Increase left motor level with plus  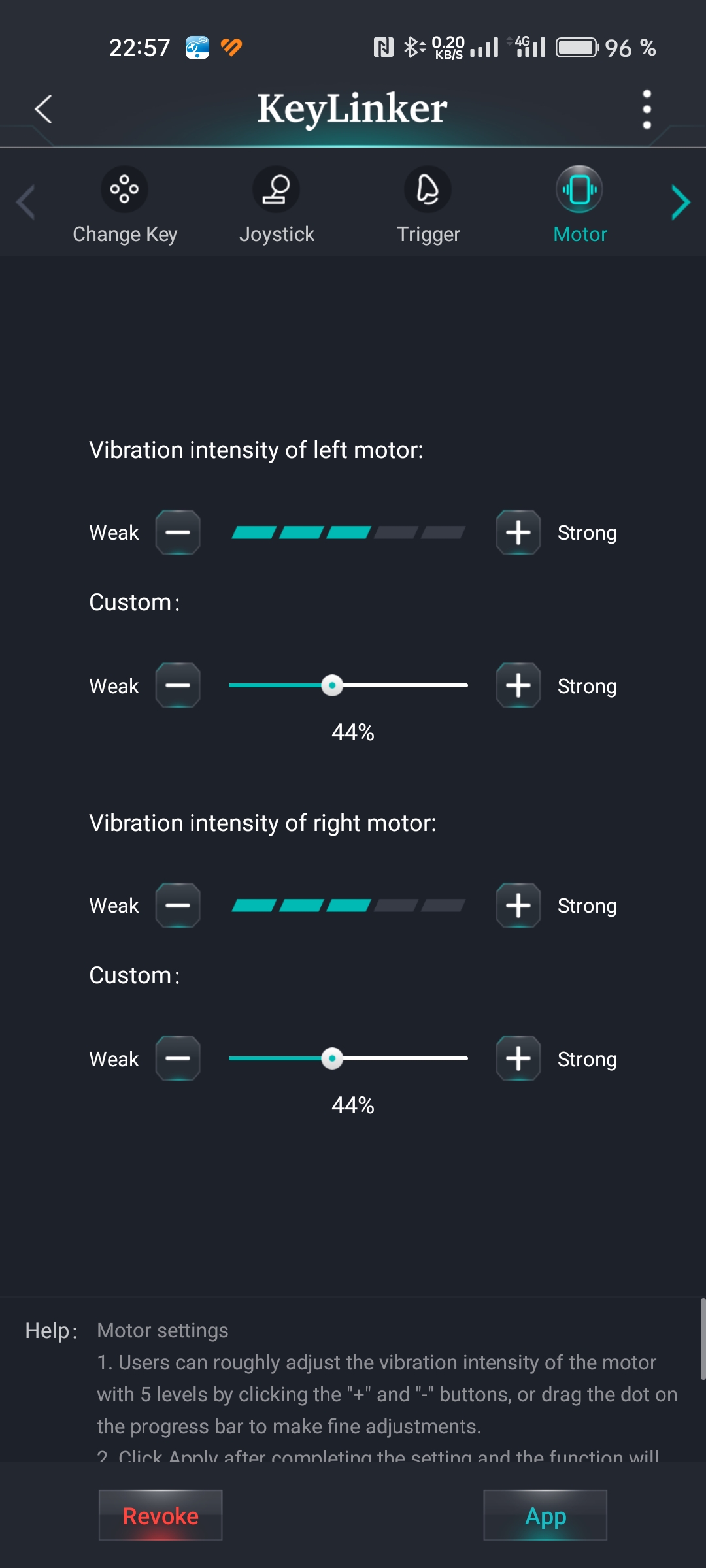[x=518, y=532]
